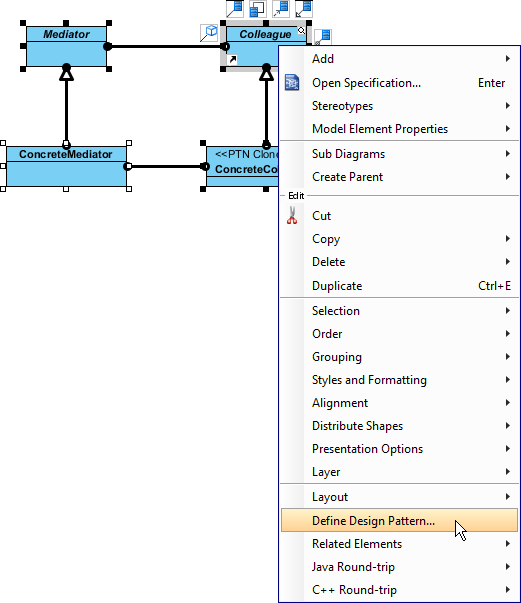Open the Create Parent submenu
The width and height of the screenshot is (521, 603).
point(399,177)
